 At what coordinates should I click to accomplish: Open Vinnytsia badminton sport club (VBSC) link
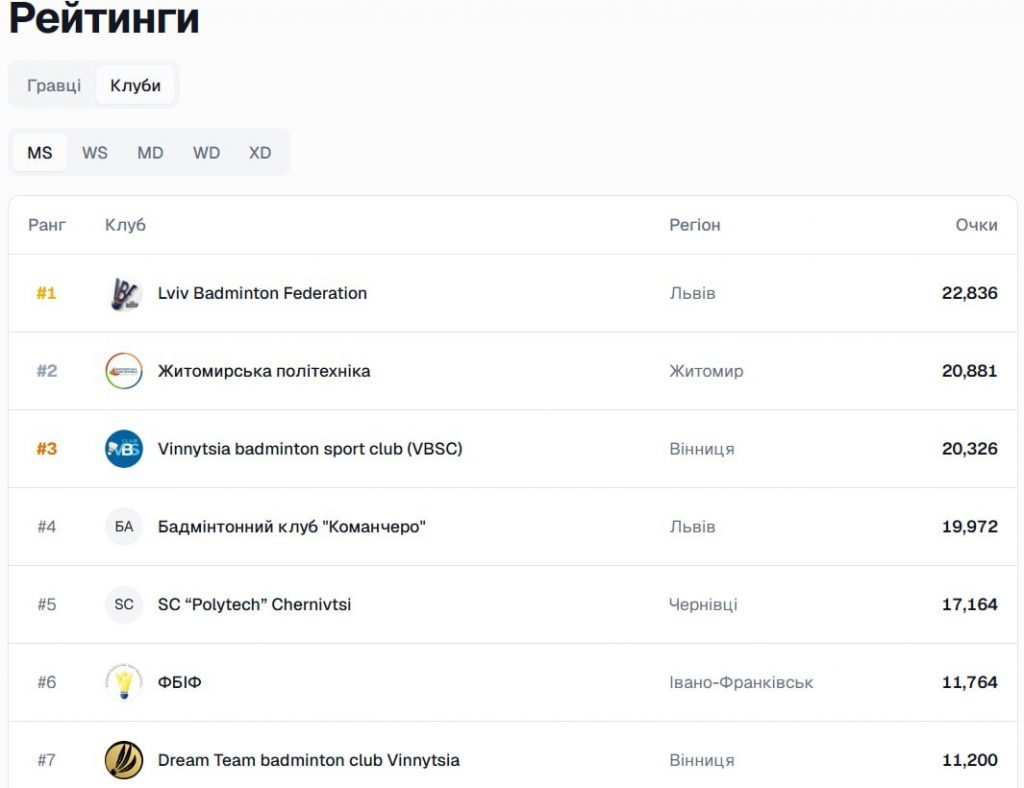(310, 449)
